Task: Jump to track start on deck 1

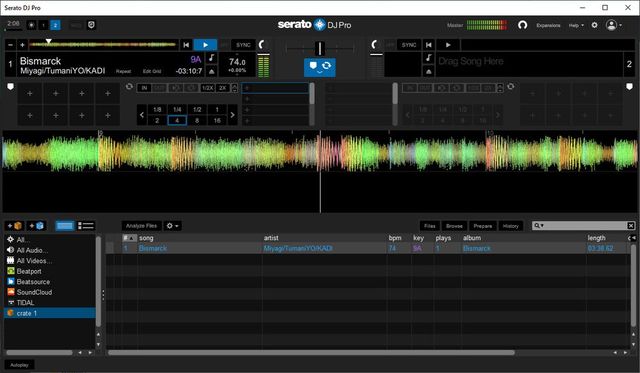Action: [186, 45]
